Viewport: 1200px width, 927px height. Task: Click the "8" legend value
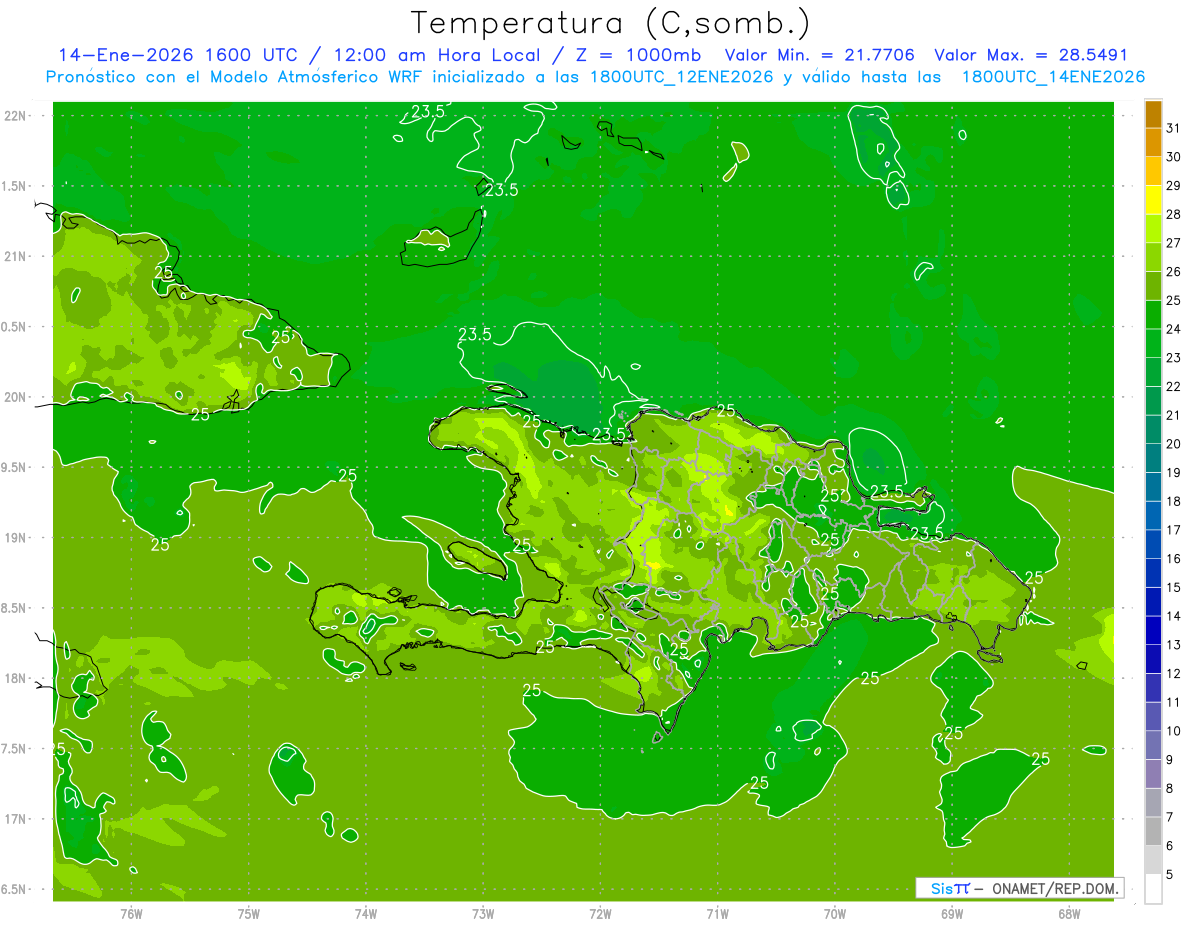coord(1170,789)
